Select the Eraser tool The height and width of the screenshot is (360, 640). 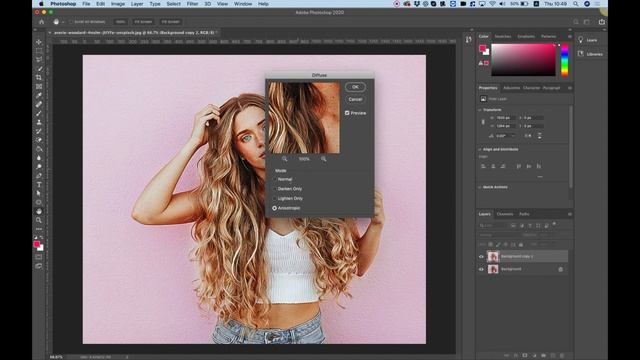[39, 140]
